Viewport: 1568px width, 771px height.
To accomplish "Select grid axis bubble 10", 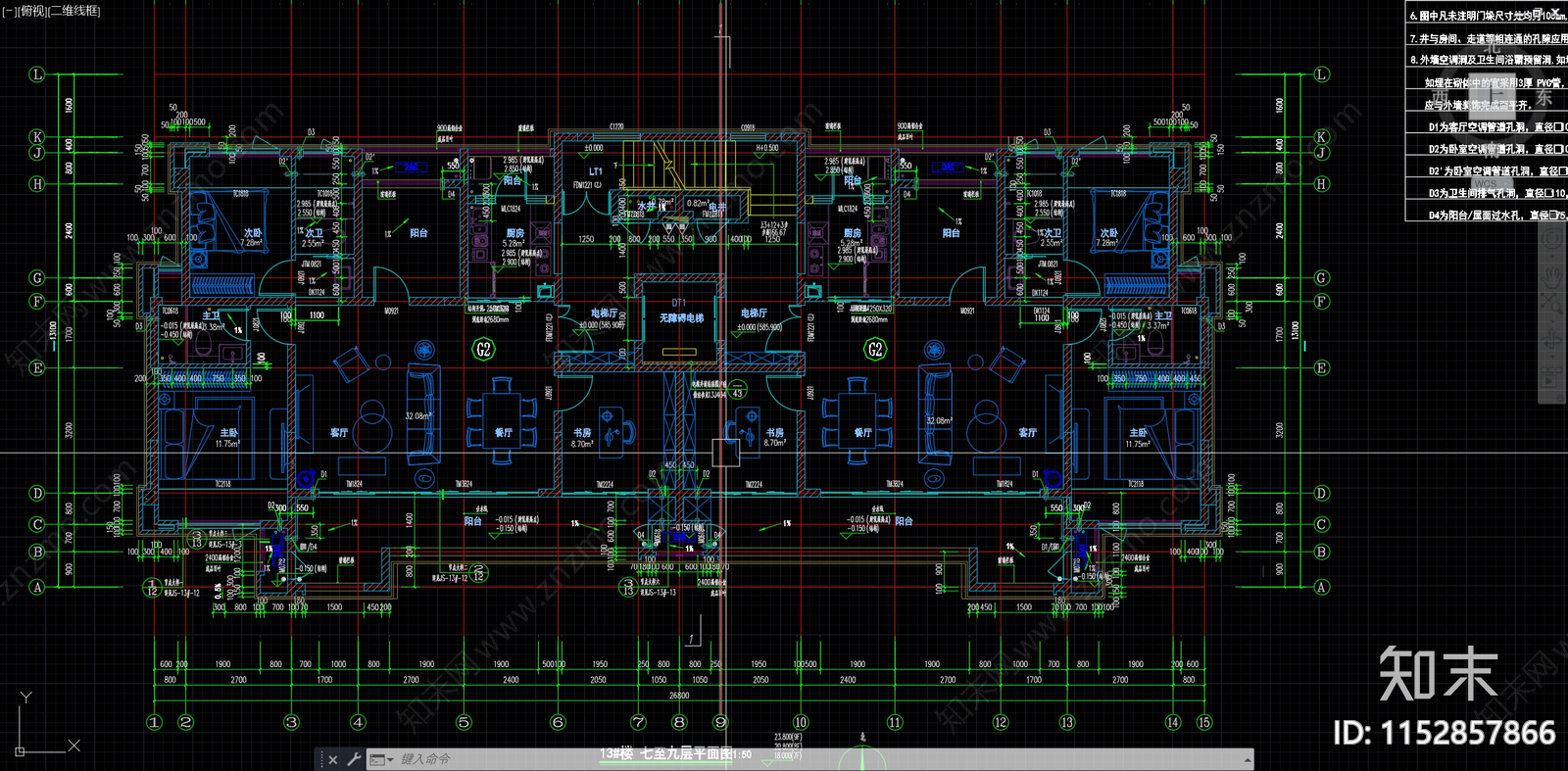I will pyautogui.click(x=801, y=722).
